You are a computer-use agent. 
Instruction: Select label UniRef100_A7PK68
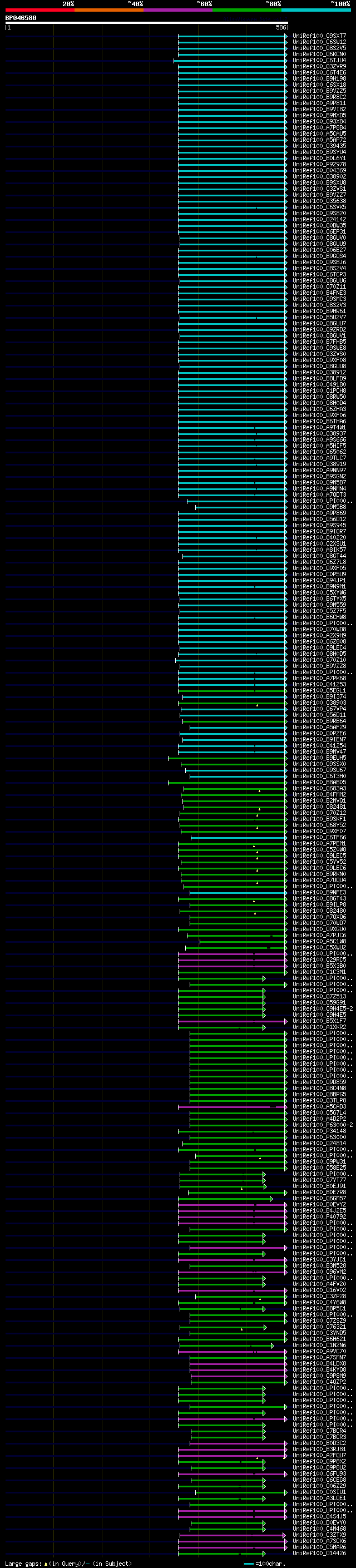click(319, 678)
